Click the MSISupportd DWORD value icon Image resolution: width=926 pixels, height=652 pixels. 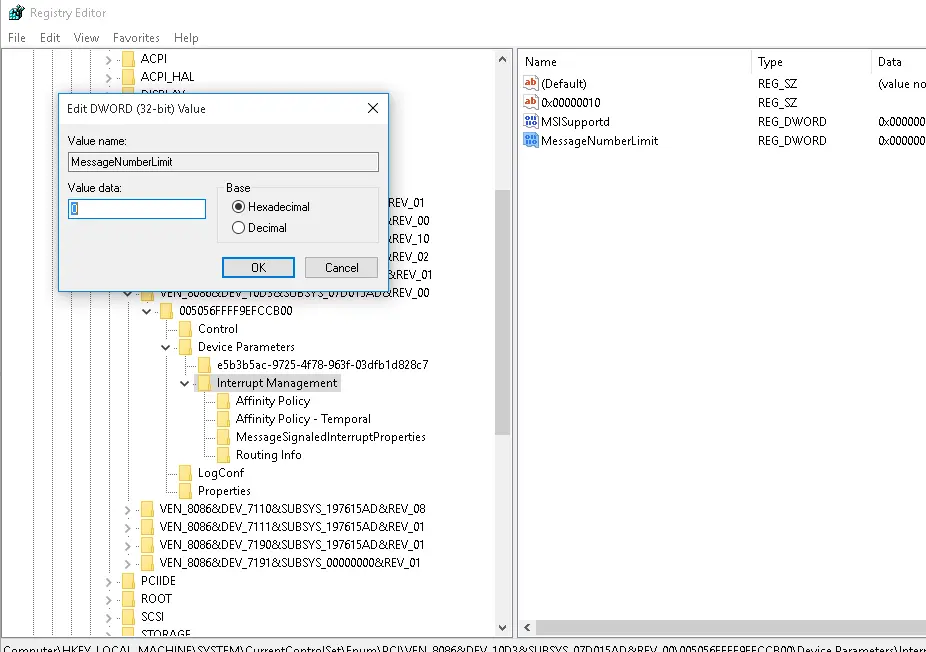click(530, 122)
